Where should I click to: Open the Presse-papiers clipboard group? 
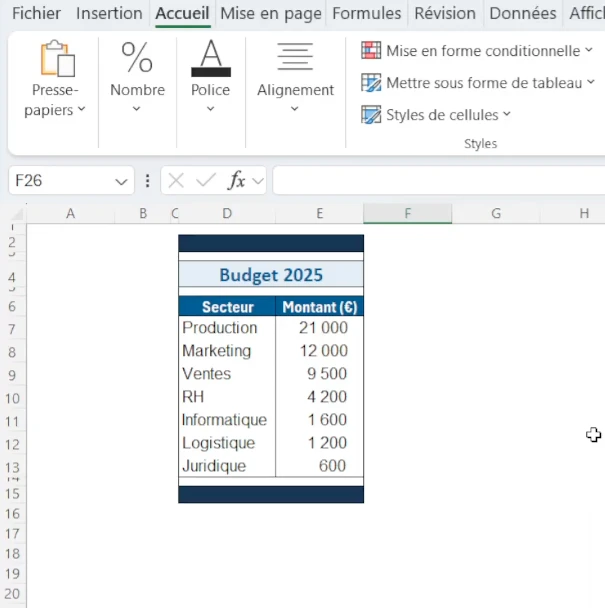[55, 79]
